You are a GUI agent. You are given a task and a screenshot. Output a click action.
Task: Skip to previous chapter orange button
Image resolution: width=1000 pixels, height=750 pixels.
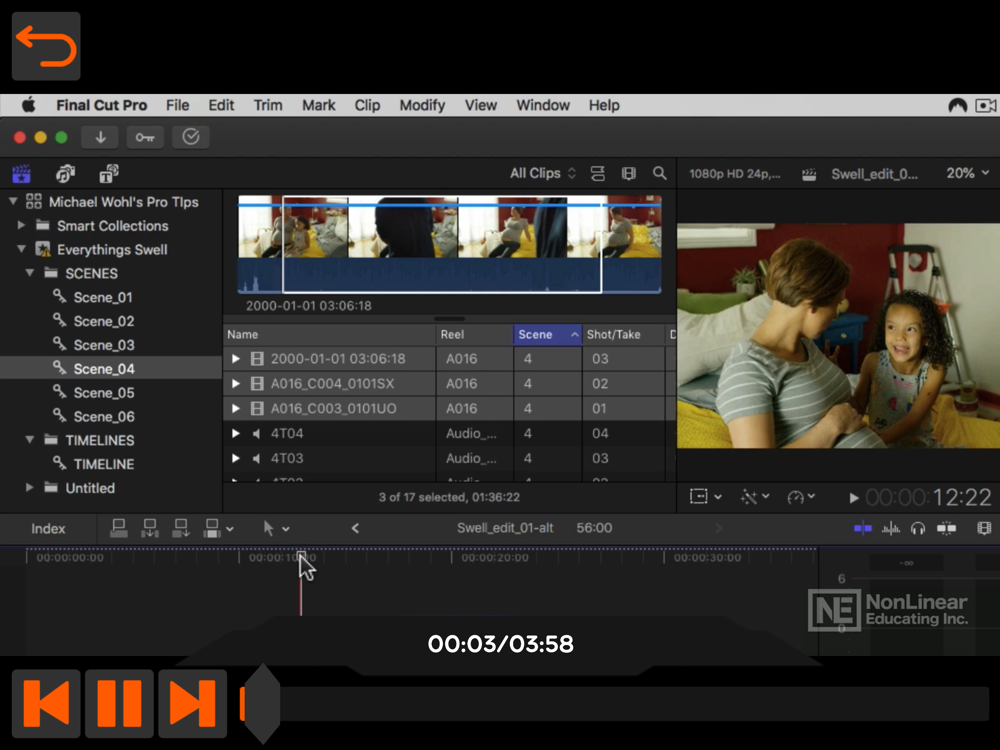click(46, 703)
